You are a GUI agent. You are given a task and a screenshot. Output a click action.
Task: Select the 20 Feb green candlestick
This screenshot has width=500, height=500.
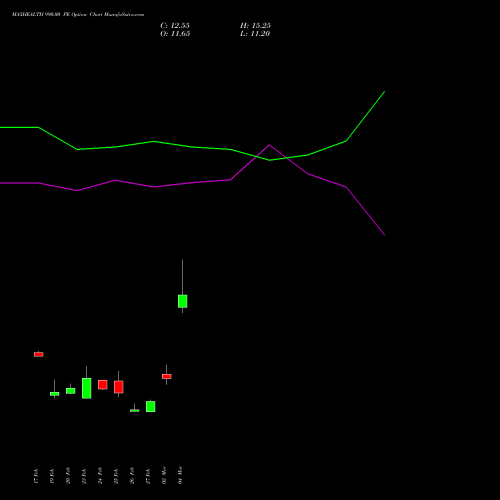point(71,391)
